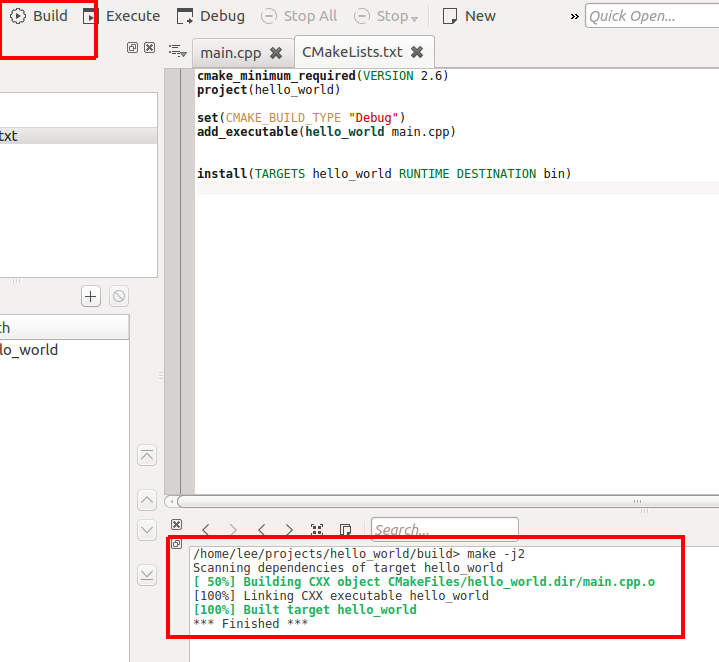
Task: Go to first previous-output arrow
Action: pos(206,530)
